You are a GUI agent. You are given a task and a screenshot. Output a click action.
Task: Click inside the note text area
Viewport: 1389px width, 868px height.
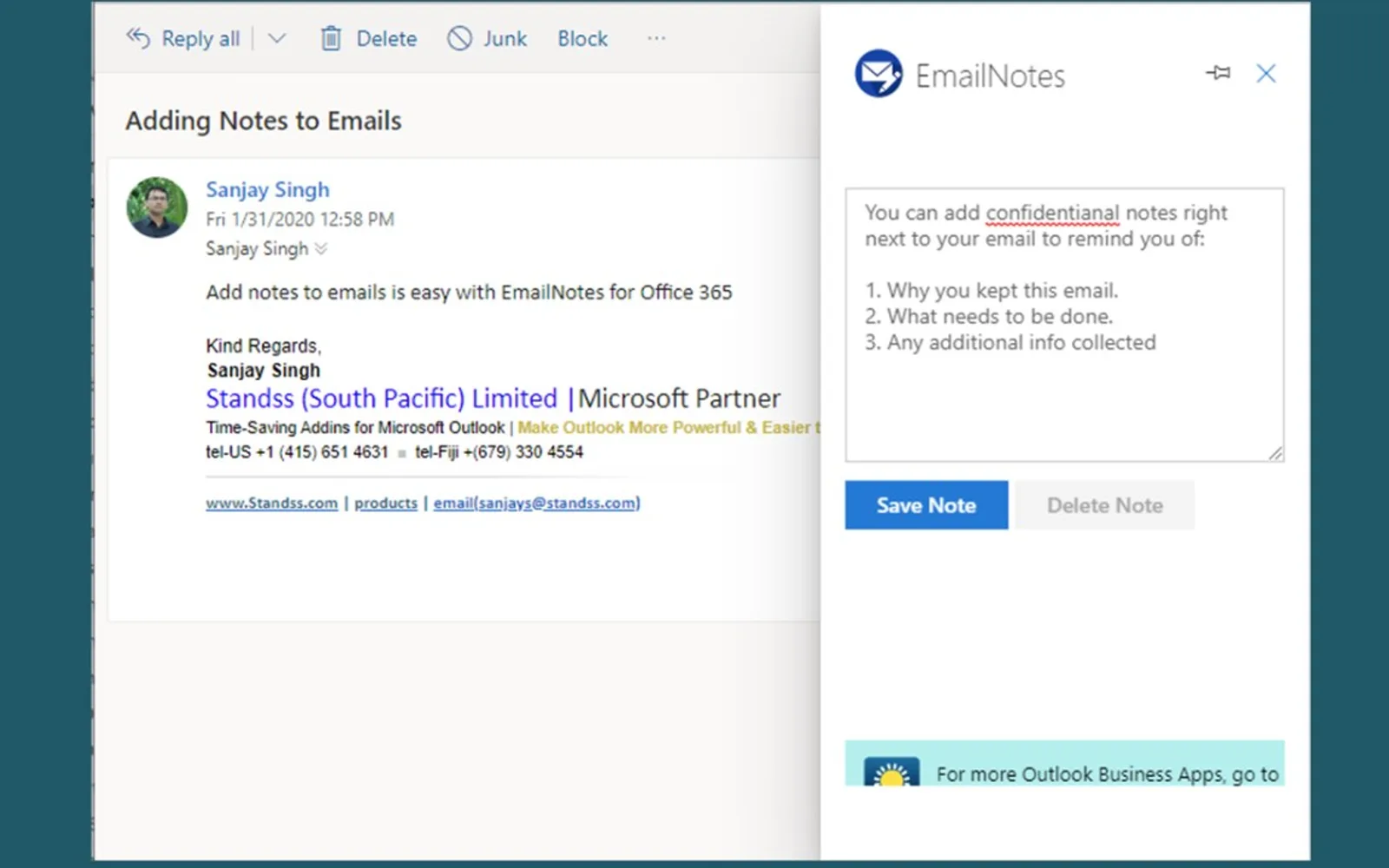(1064, 325)
